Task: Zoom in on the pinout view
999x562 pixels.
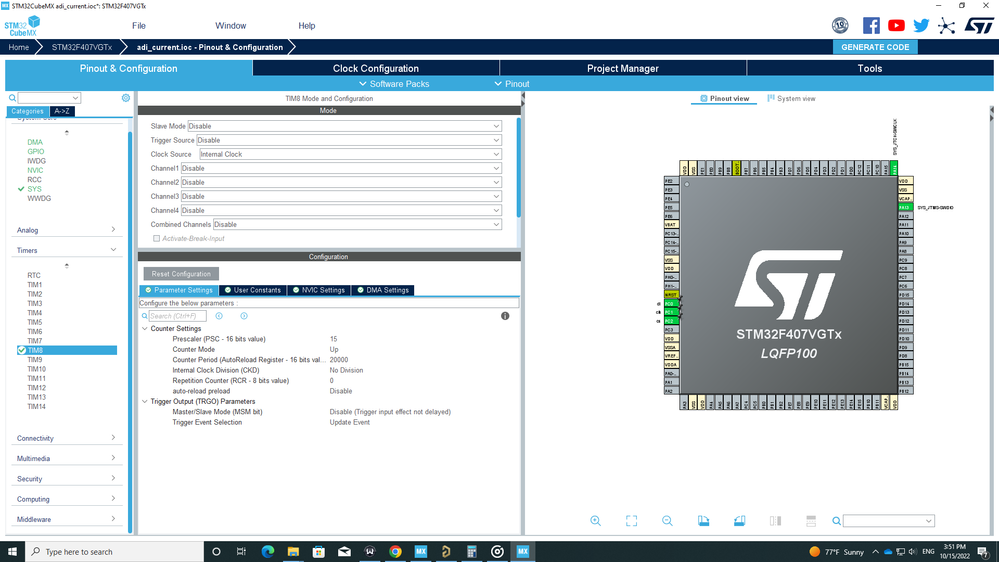Action: point(595,521)
